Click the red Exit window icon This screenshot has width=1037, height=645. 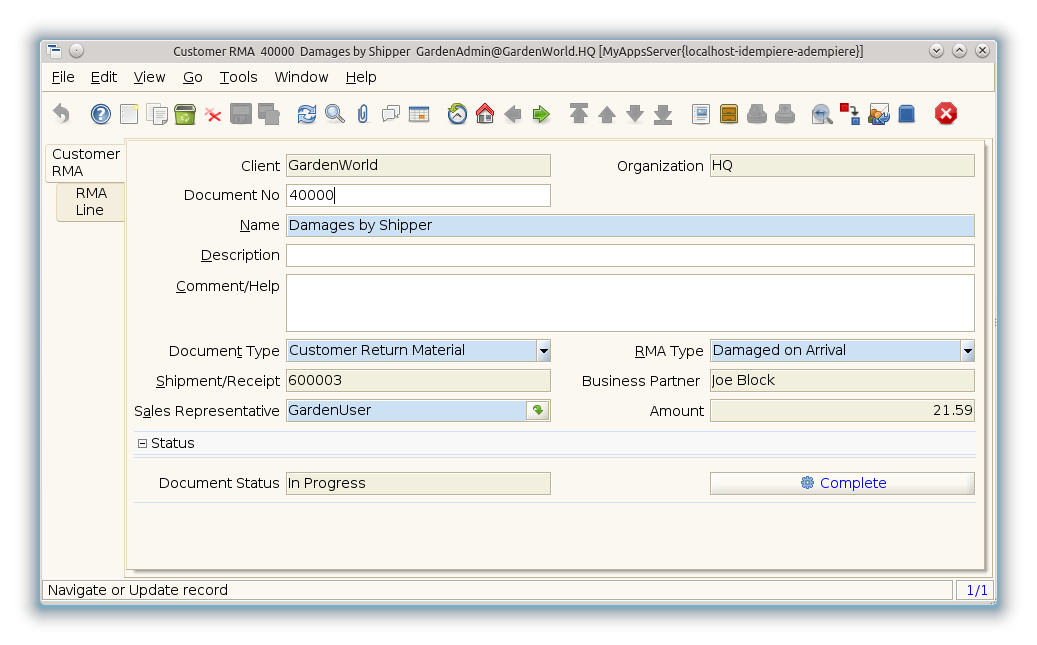946,114
